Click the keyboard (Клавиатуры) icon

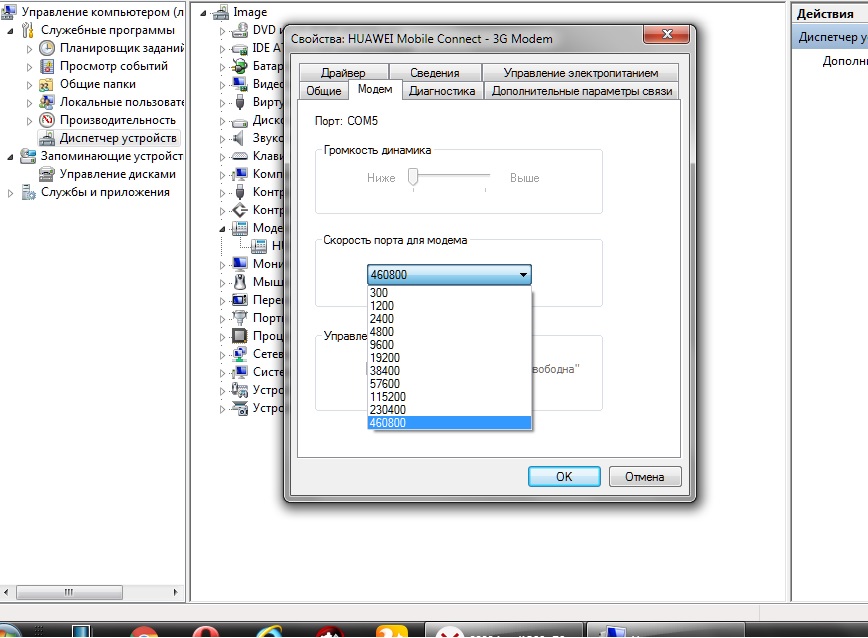pyautogui.click(x=240, y=156)
